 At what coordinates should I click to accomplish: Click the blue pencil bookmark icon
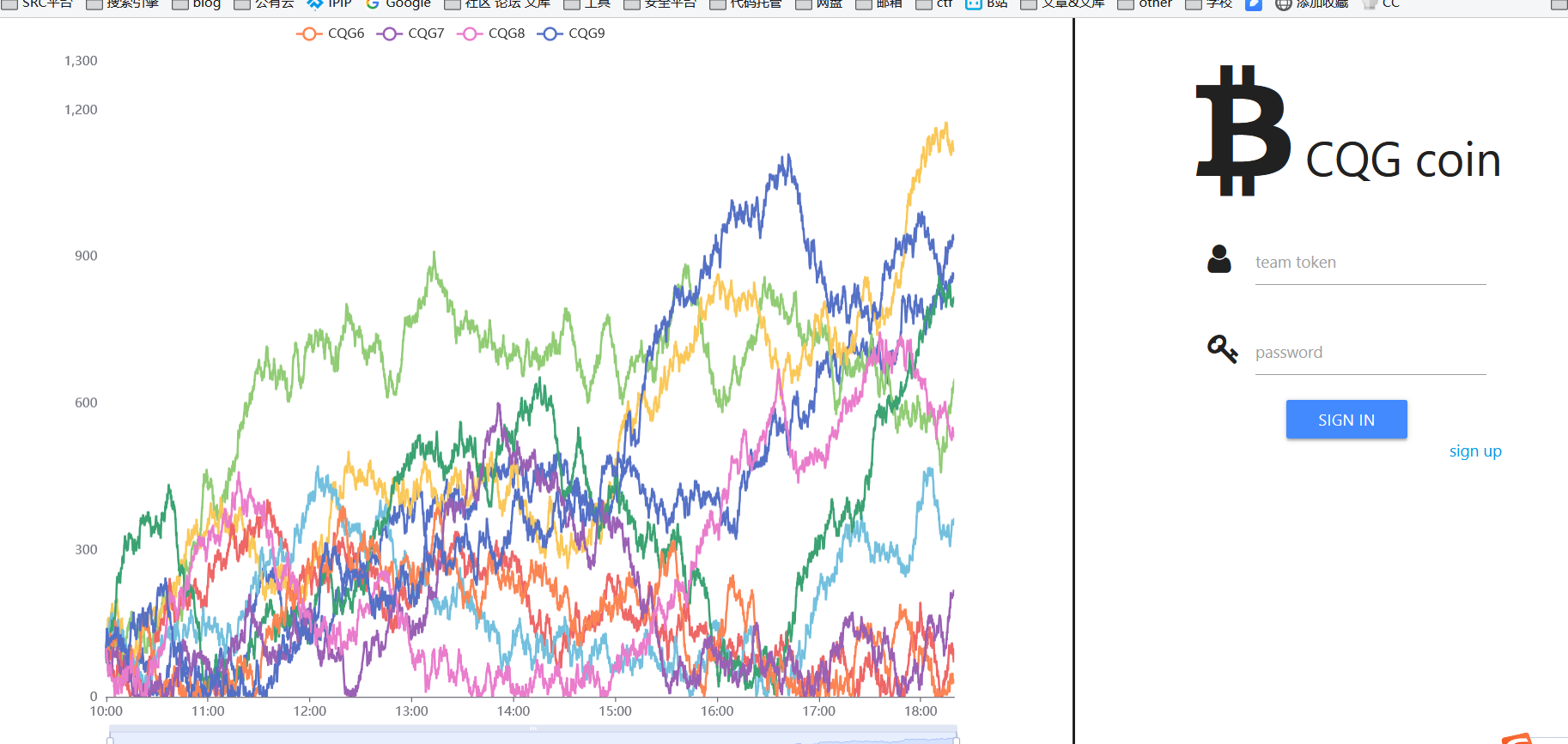(1254, 4)
